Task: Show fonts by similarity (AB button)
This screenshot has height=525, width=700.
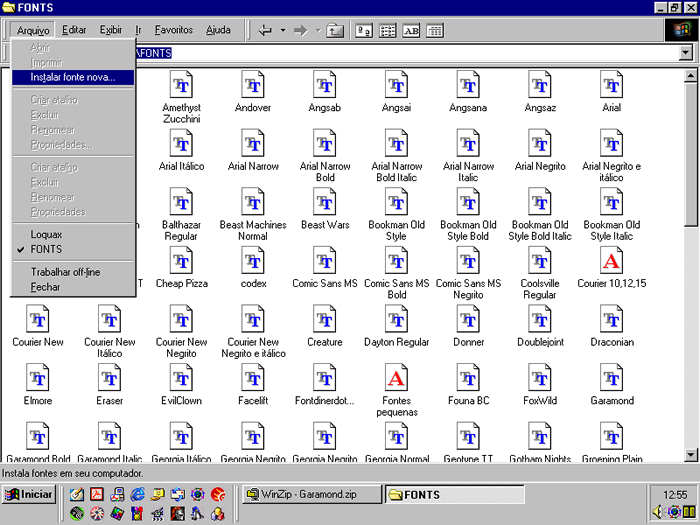Action: [x=411, y=30]
